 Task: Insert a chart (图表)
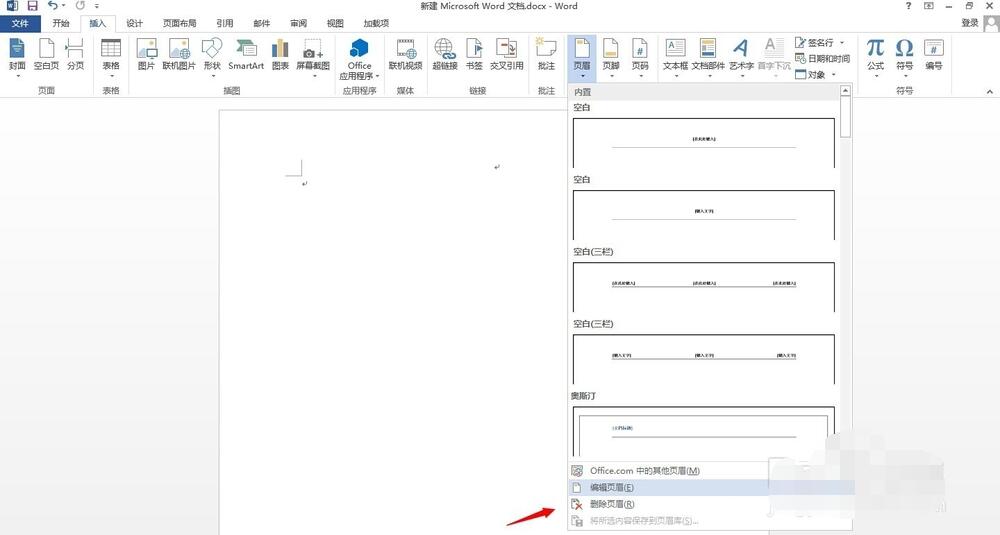[280, 55]
